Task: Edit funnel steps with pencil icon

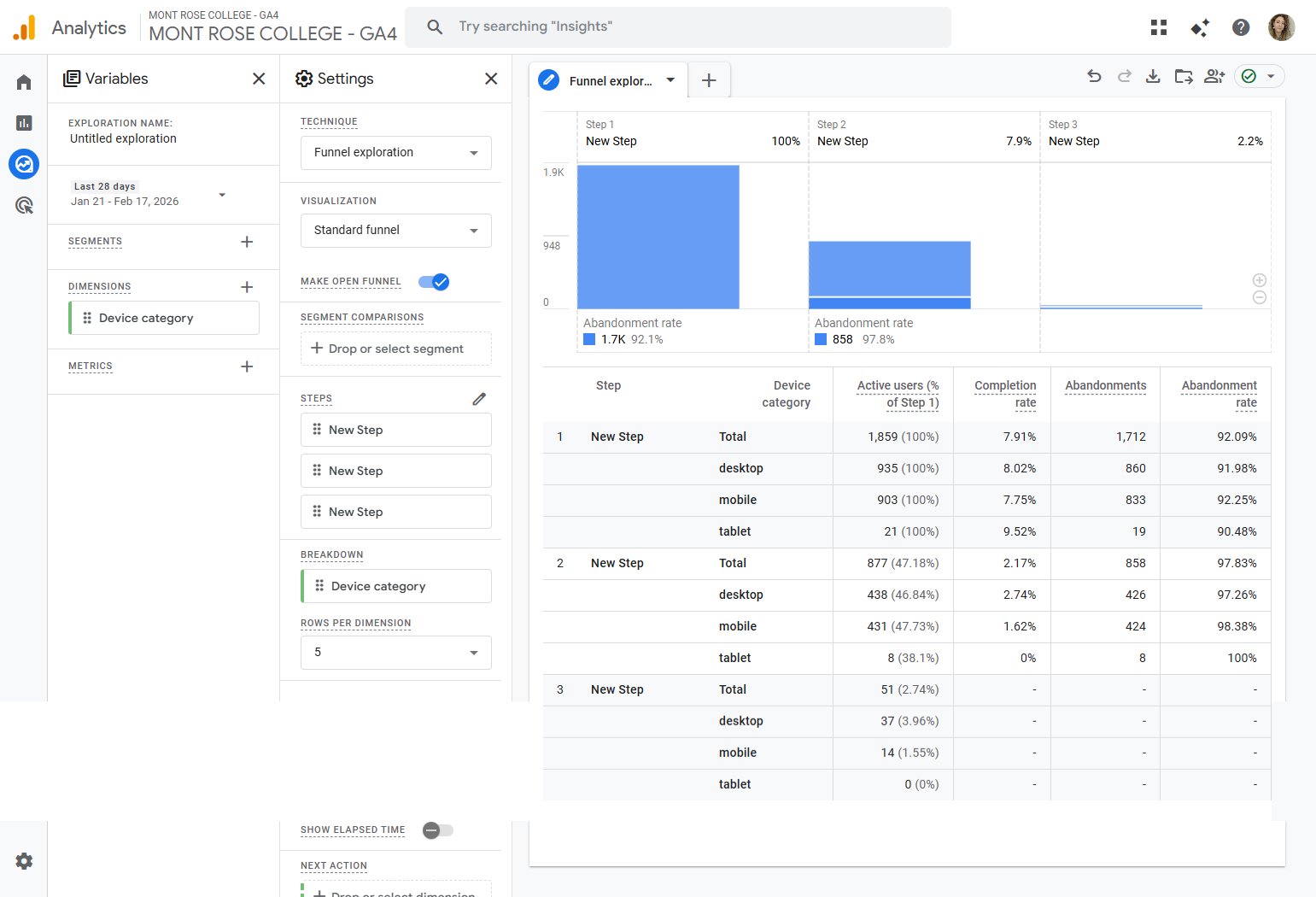Action: pos(479,399)
